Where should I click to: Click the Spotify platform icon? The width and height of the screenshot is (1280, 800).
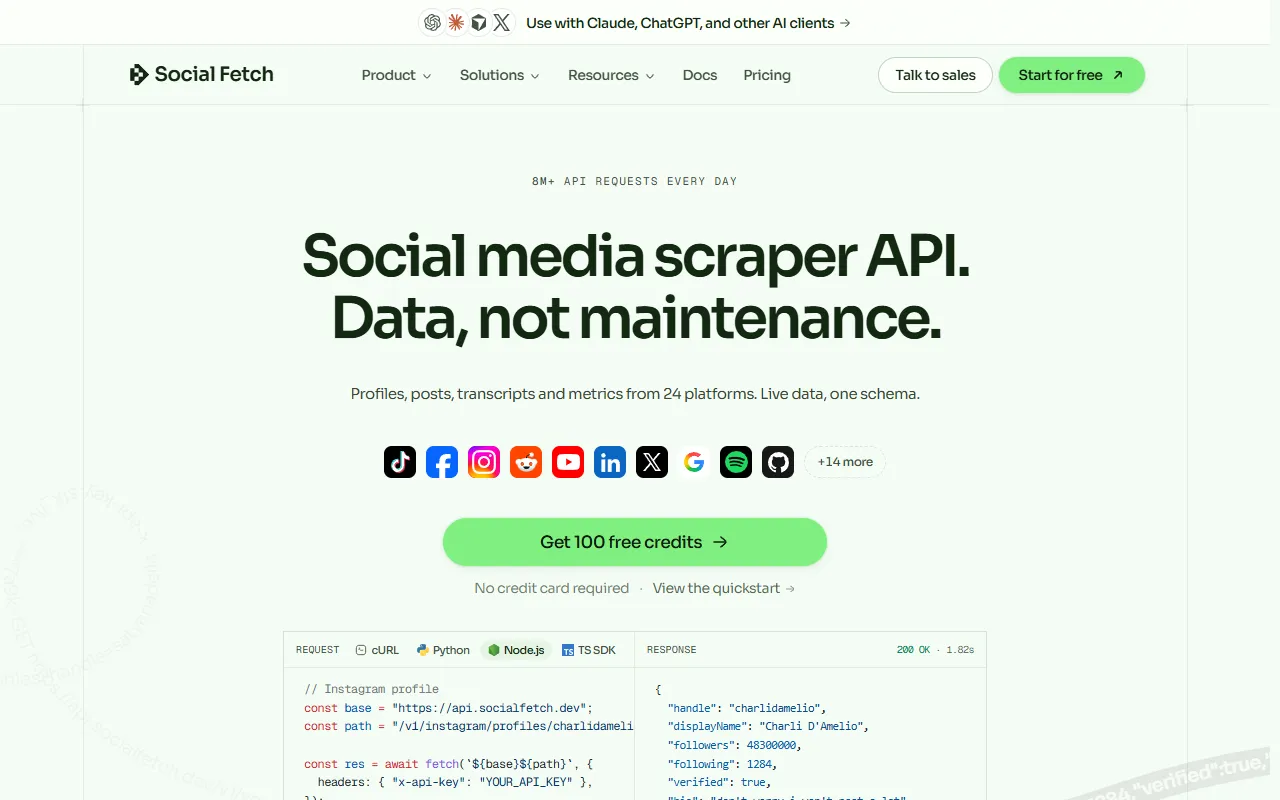736,462
